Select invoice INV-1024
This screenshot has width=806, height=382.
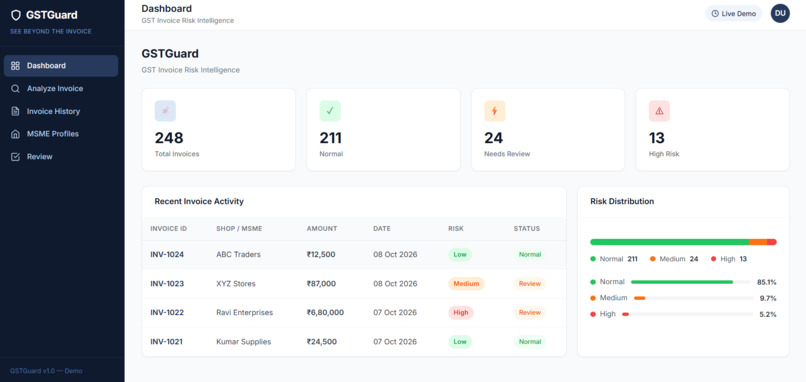pos(167,254)
